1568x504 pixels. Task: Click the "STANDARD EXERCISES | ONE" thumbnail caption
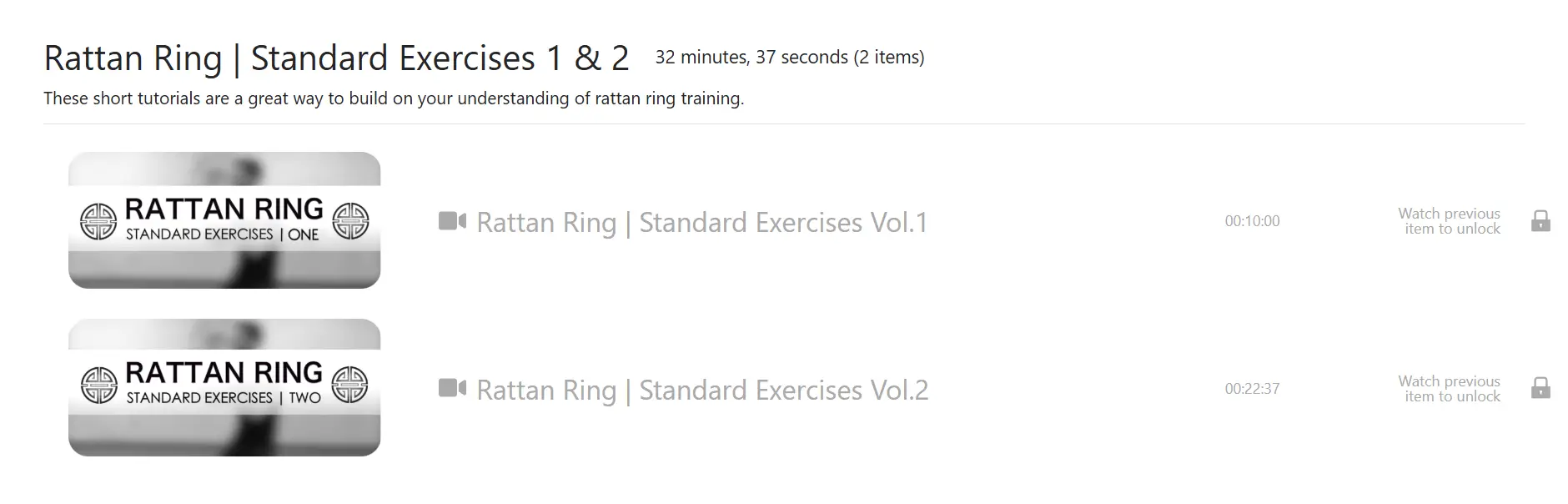point(222,234)
